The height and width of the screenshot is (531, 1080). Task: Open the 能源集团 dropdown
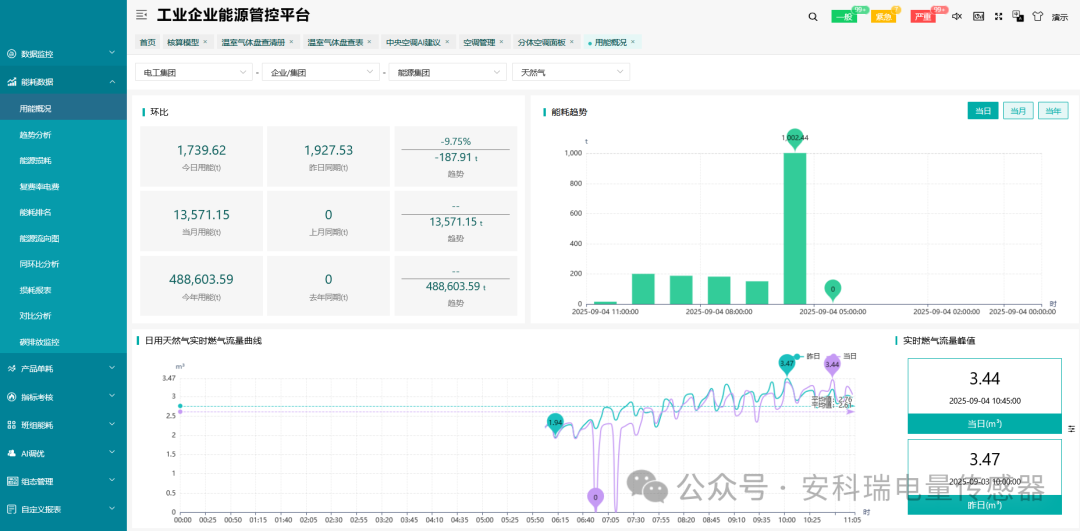(x=448, y=72)
